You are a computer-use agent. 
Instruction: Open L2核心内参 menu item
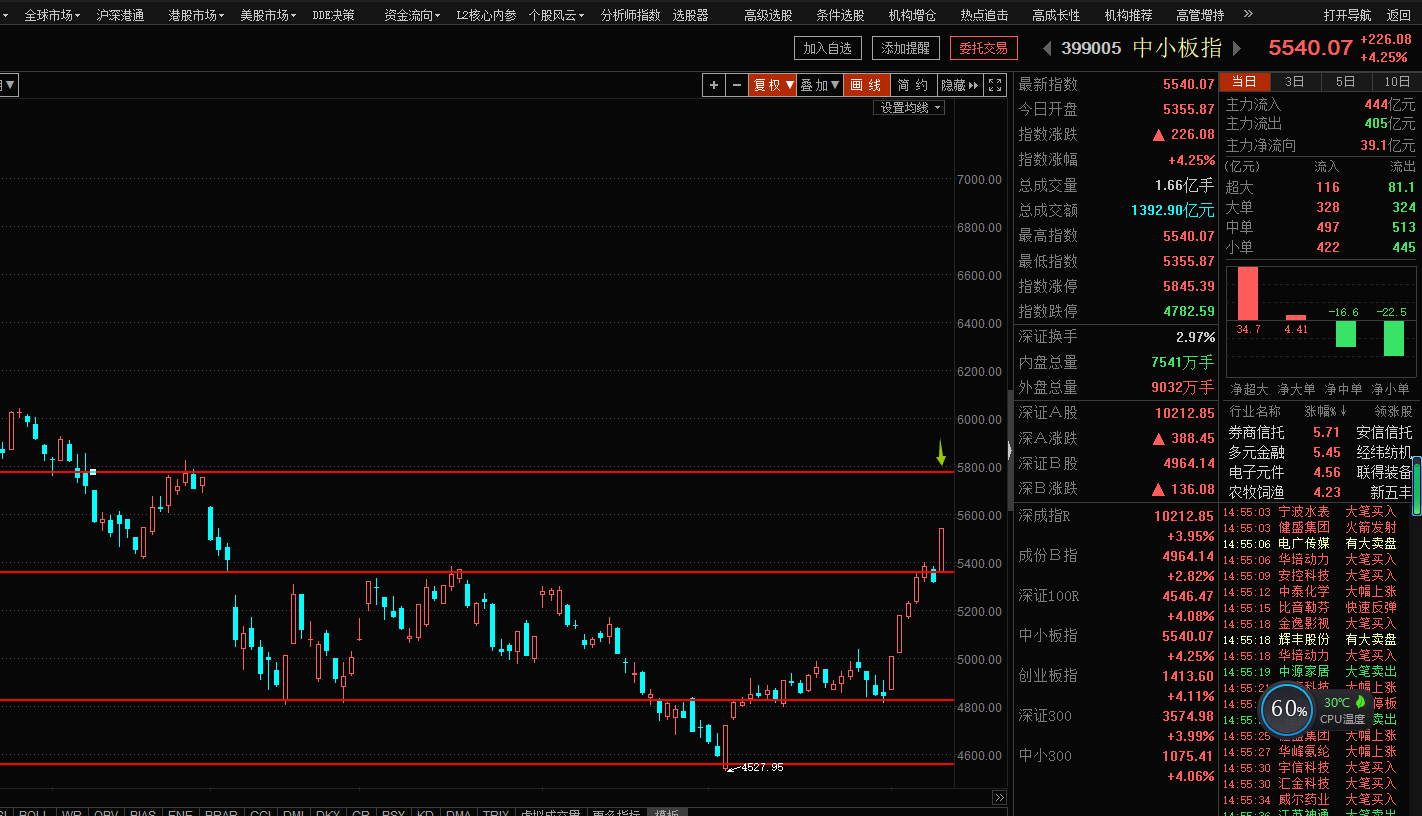[x=486, y=15]
